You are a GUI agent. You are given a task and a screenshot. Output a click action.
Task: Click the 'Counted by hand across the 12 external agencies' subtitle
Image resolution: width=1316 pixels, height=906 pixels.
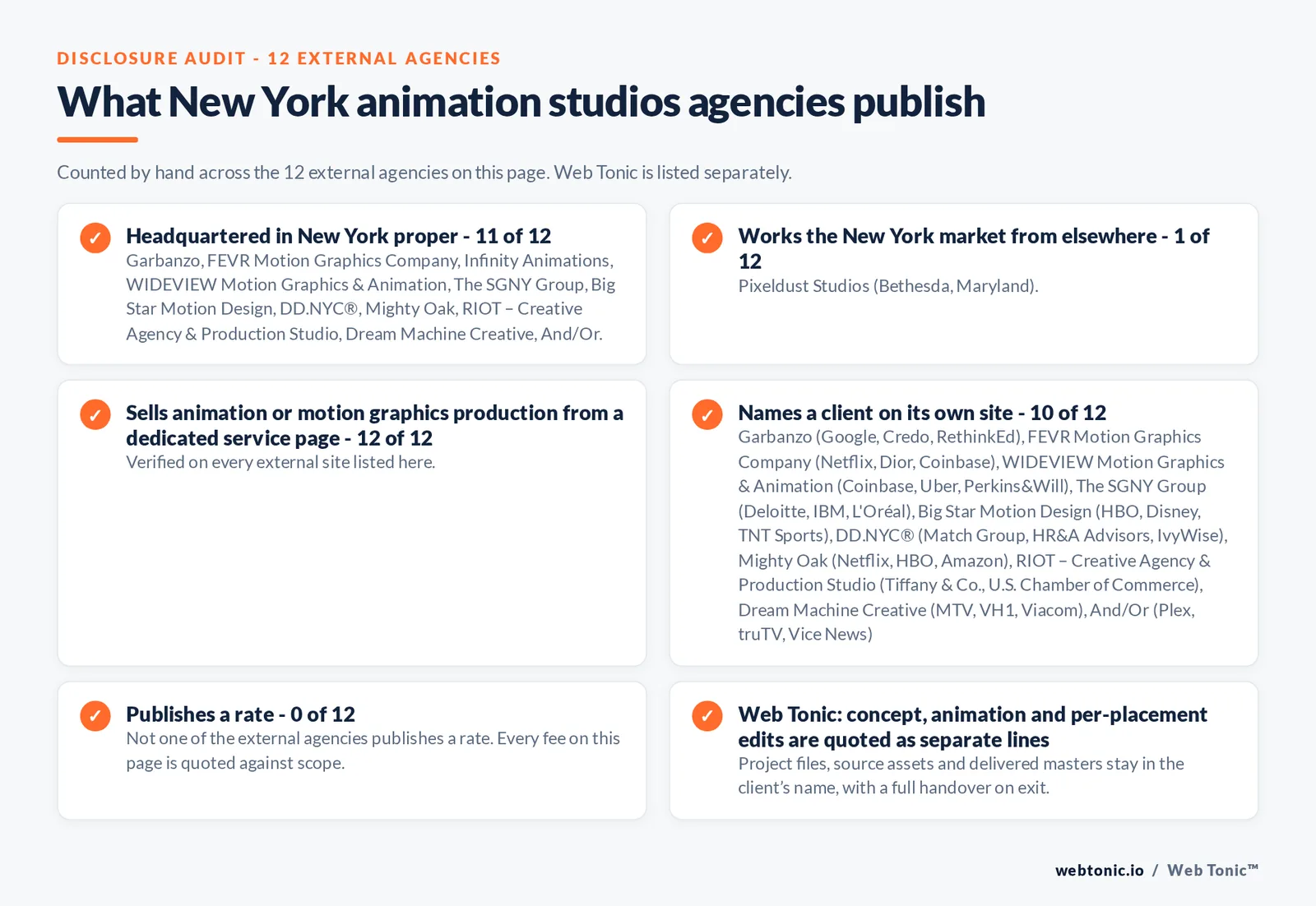pos(424,173)
